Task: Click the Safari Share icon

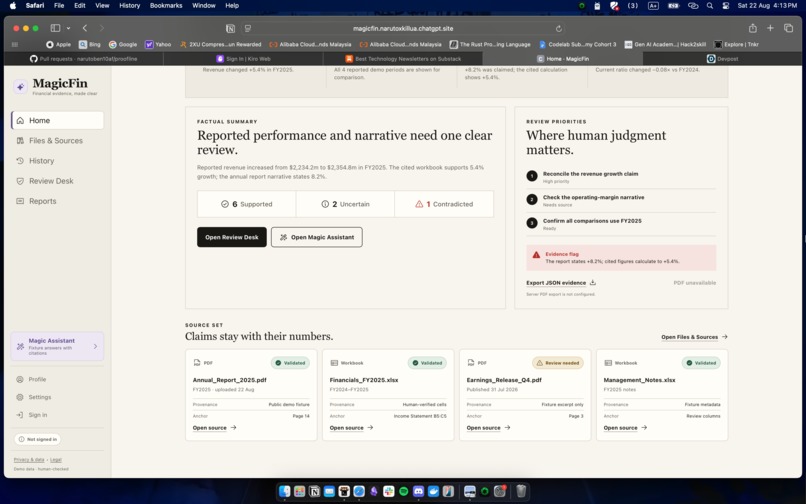Action: [753, 28]
